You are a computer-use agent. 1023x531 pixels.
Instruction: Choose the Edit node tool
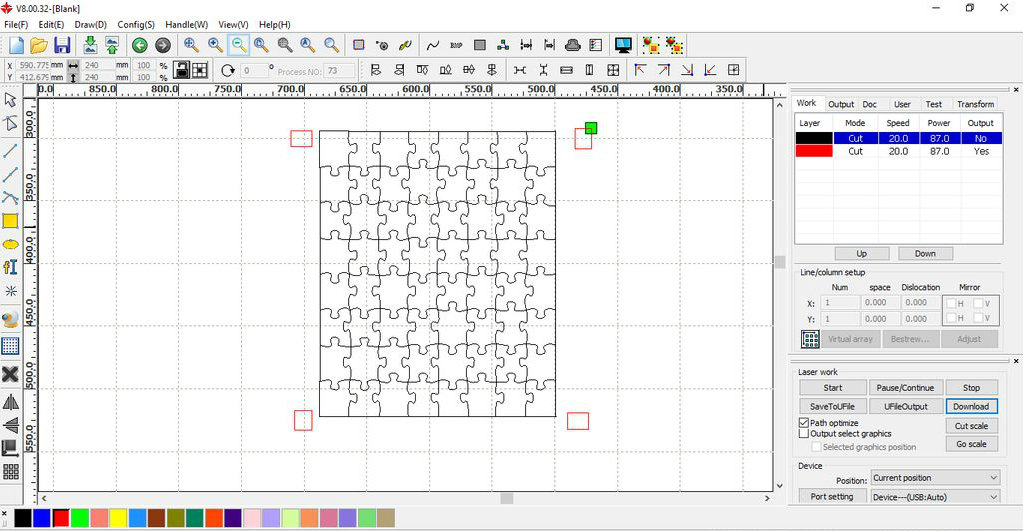[10, 123]
